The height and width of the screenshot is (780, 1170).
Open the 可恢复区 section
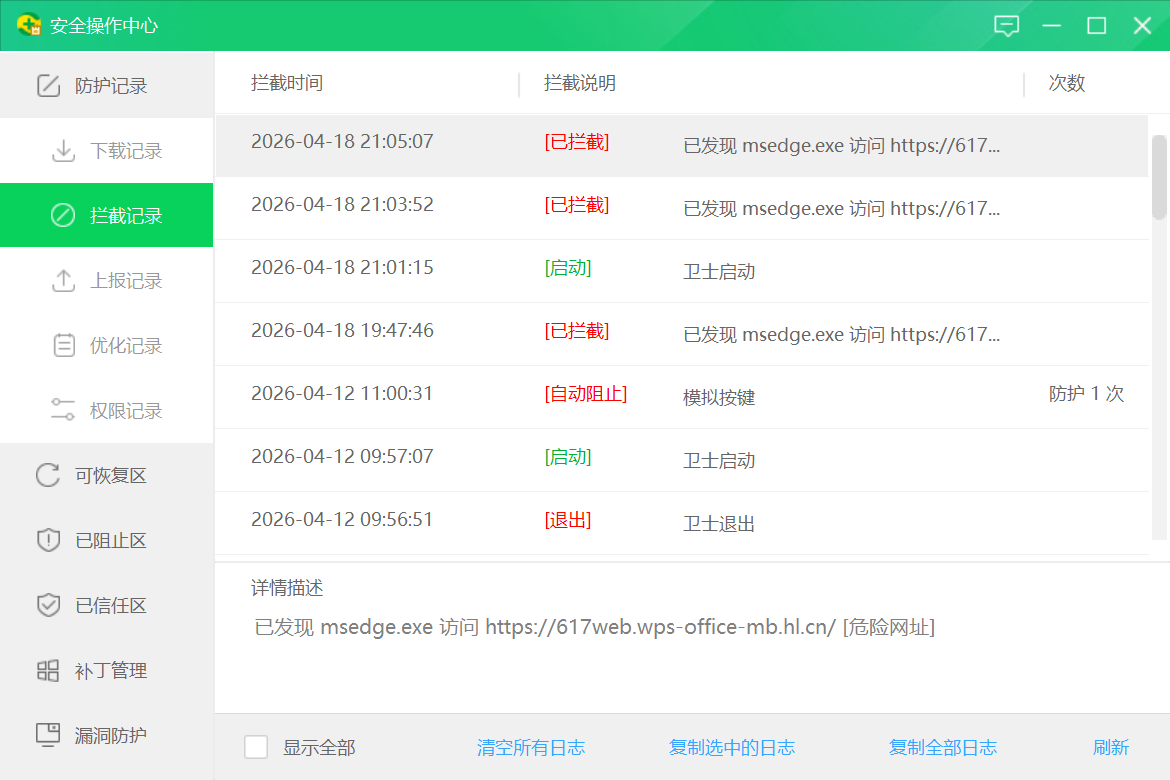(107, 475)
